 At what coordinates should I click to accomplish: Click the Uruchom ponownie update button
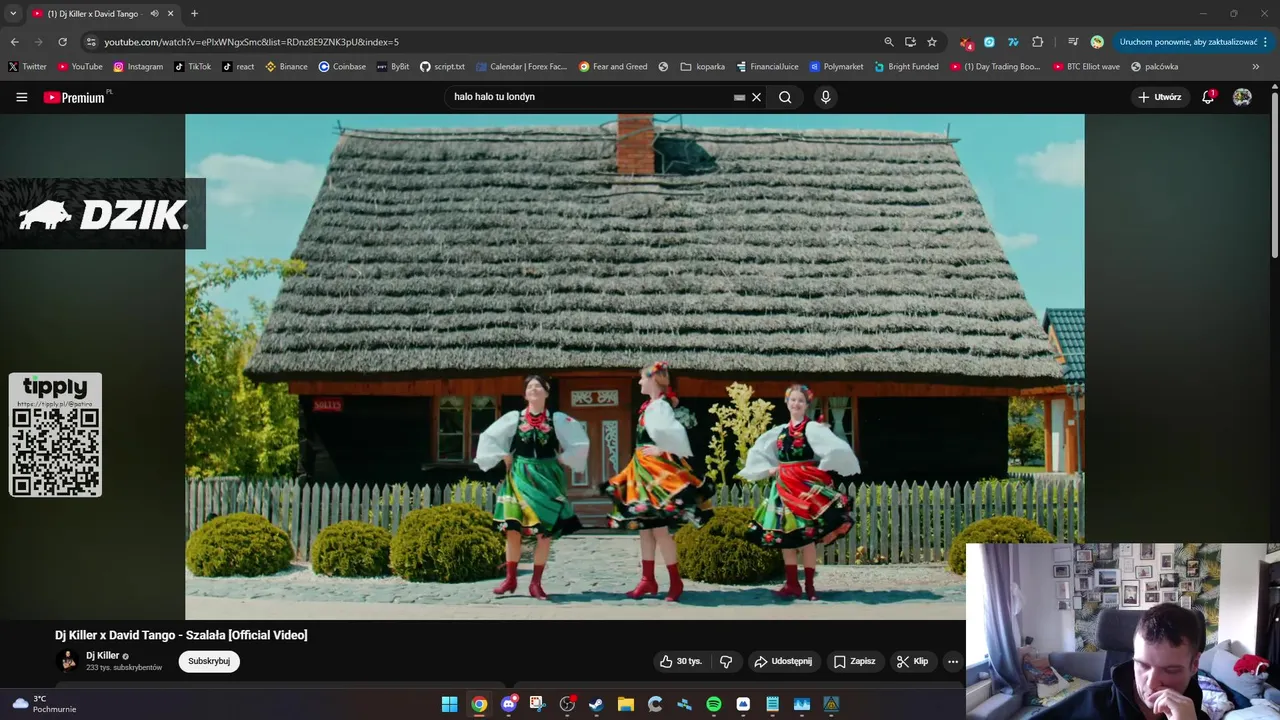coord(1194,42)
